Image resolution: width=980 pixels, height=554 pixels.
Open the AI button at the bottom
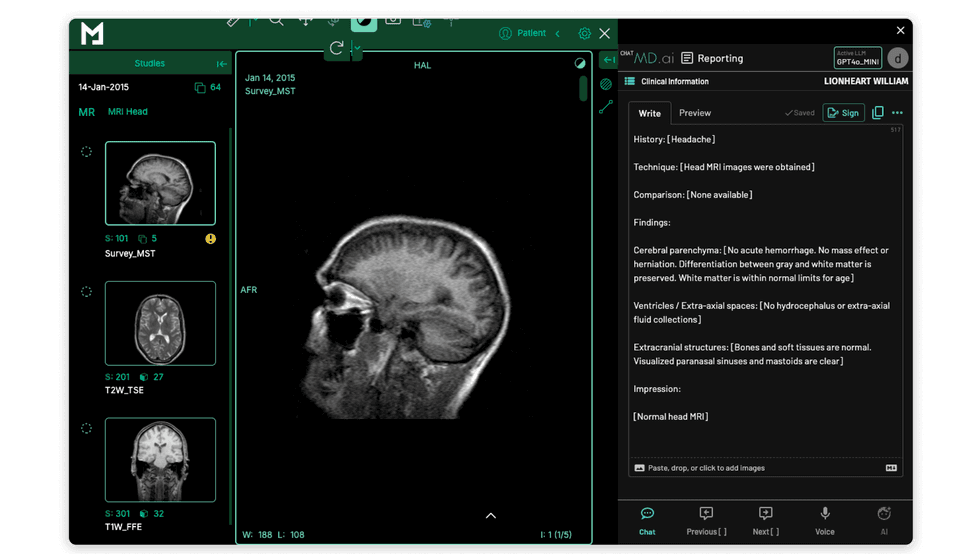coord(884,521)
